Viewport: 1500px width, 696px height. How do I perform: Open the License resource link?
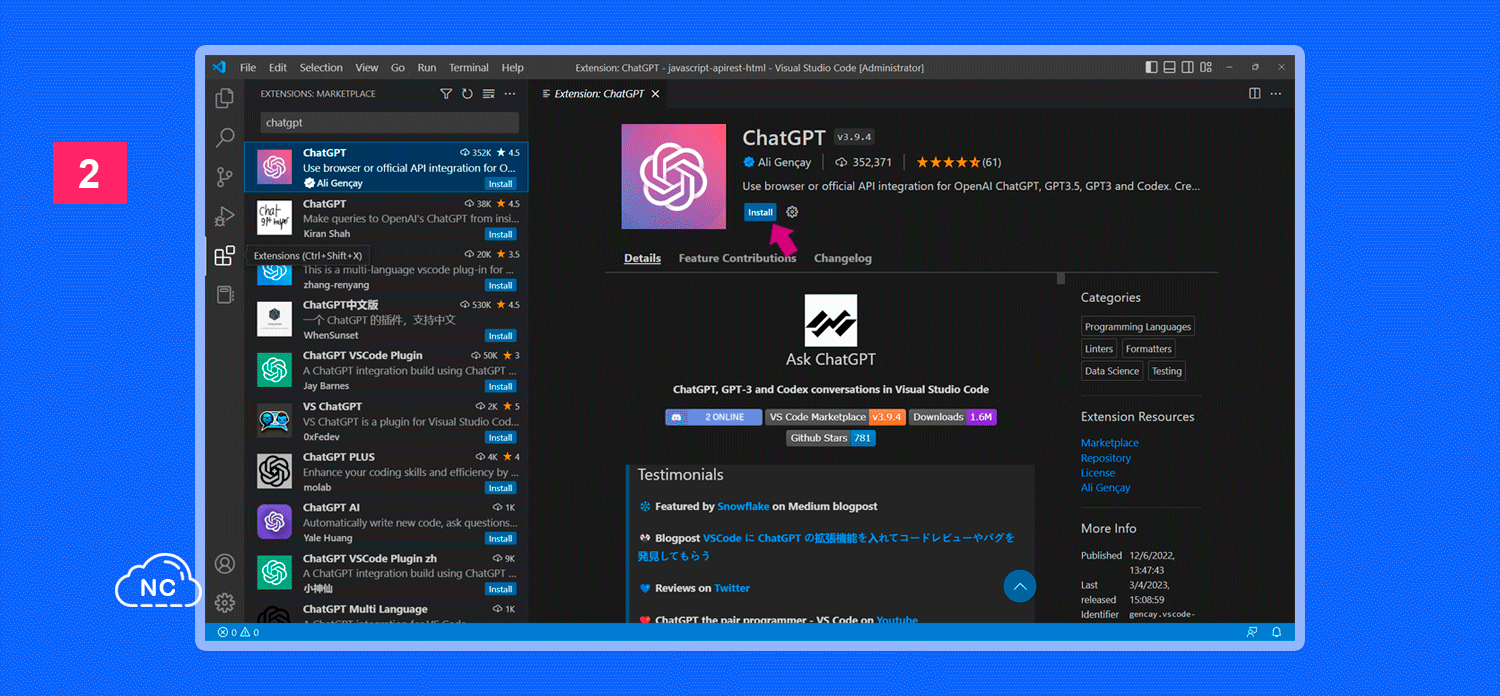click(x=1098, y=473)
